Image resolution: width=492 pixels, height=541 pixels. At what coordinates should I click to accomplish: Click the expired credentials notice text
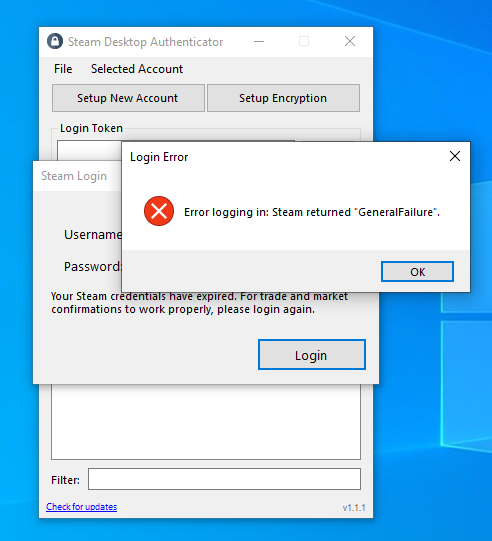(199, 303)
